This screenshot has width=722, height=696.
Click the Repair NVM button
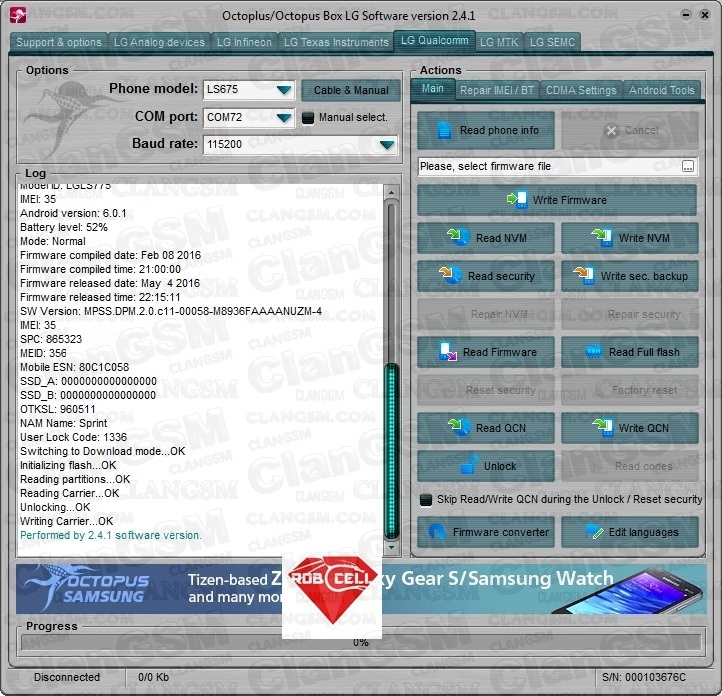pyautogui.click(x=486, y=314)
